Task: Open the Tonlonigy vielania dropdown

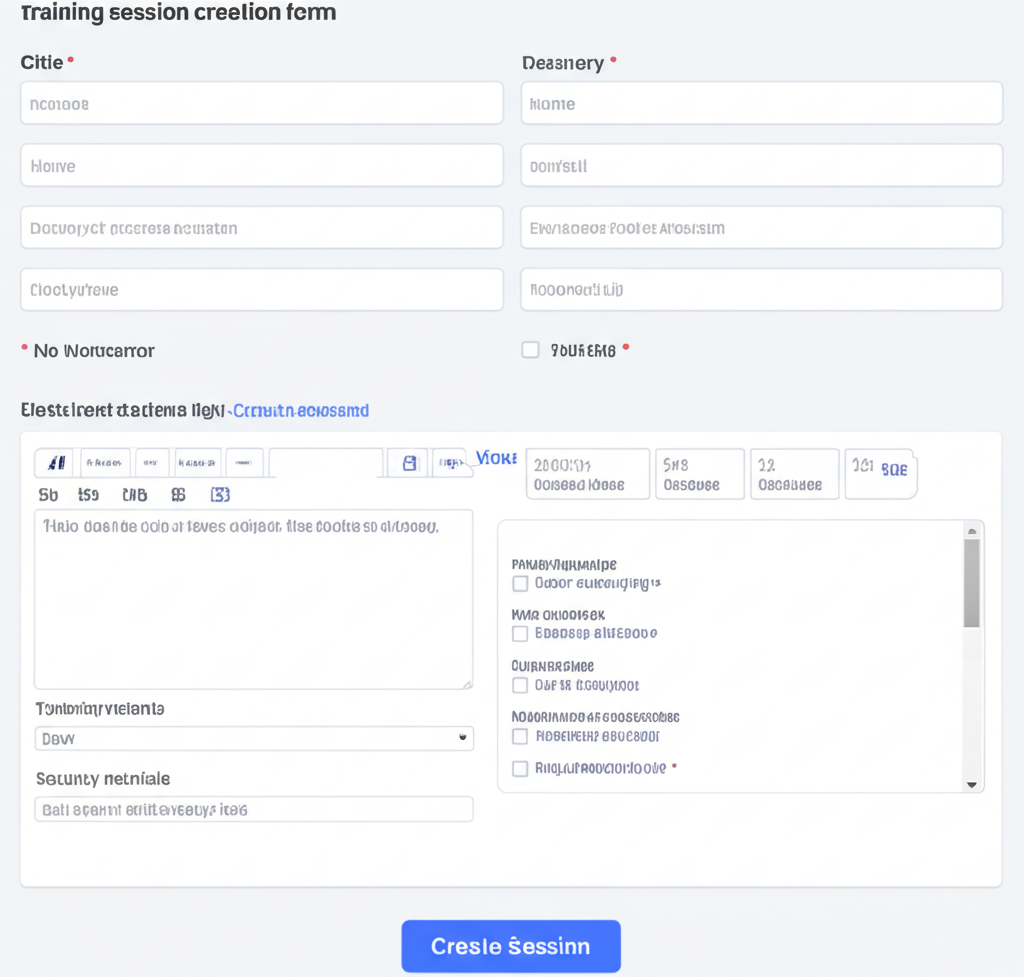Action: 253,738
